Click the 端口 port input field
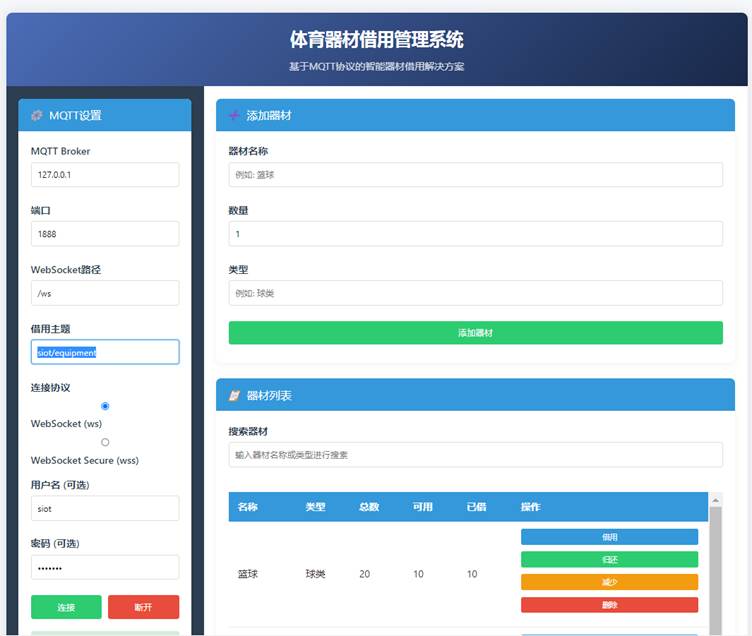 [x=105, y=234]
